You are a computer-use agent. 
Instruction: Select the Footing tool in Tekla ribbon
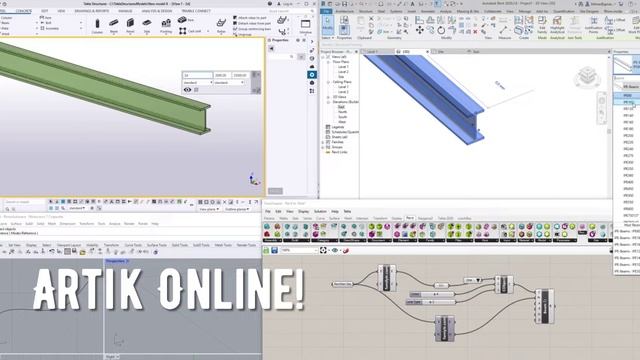coord(166,25)
